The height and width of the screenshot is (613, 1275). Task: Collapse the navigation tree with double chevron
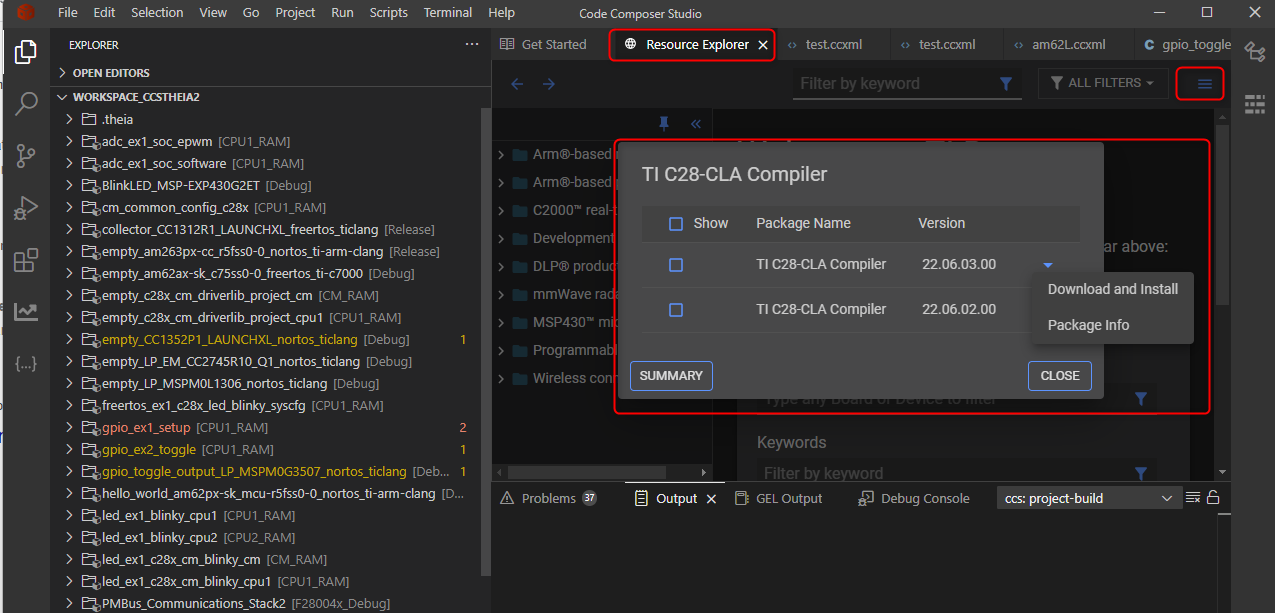[x=696, y=124]
